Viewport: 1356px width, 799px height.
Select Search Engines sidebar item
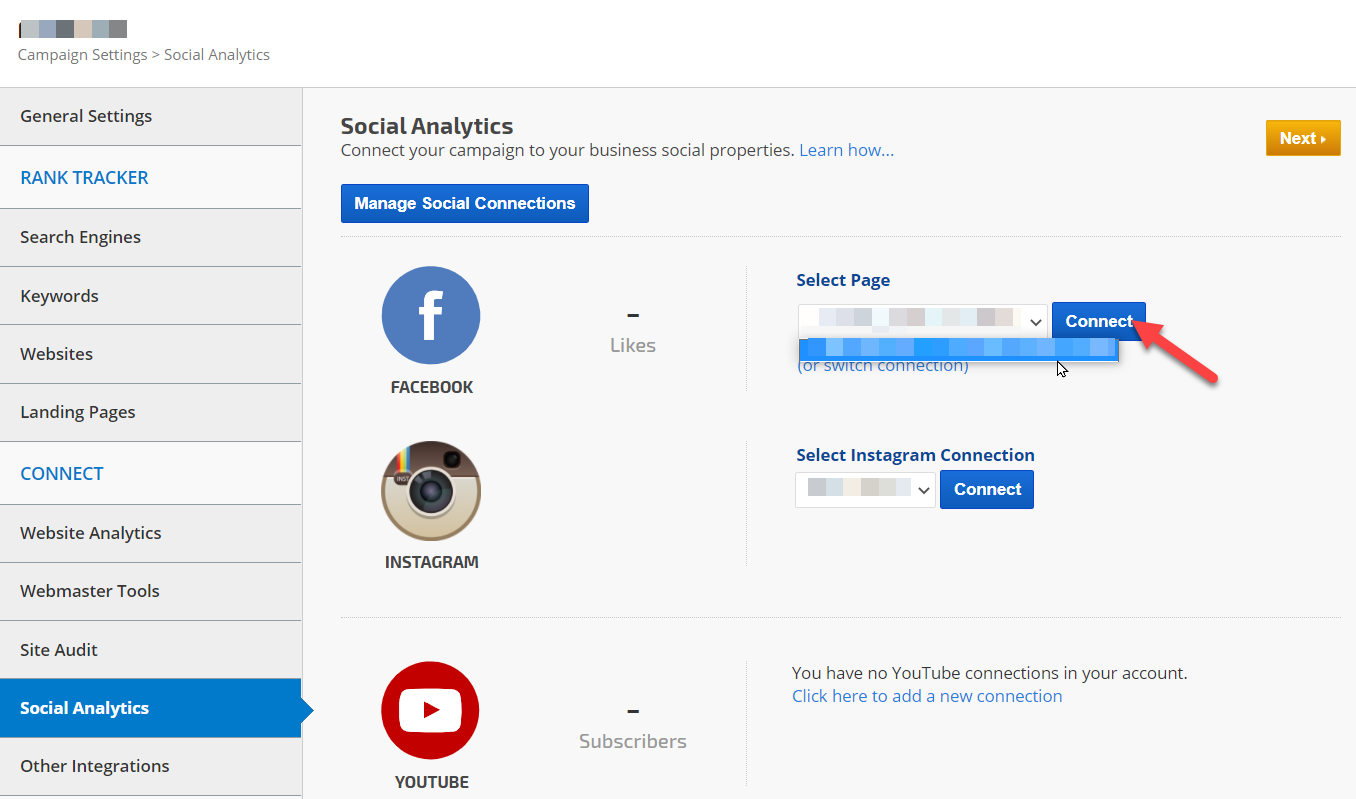[80, 237]
